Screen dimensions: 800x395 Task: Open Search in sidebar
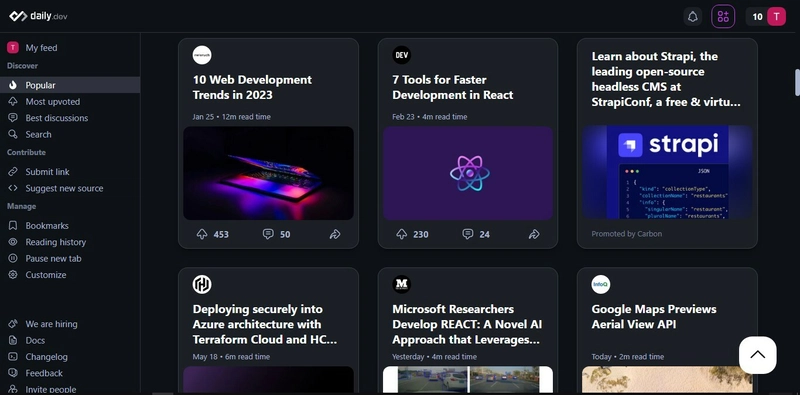click(x=38, y=134)
